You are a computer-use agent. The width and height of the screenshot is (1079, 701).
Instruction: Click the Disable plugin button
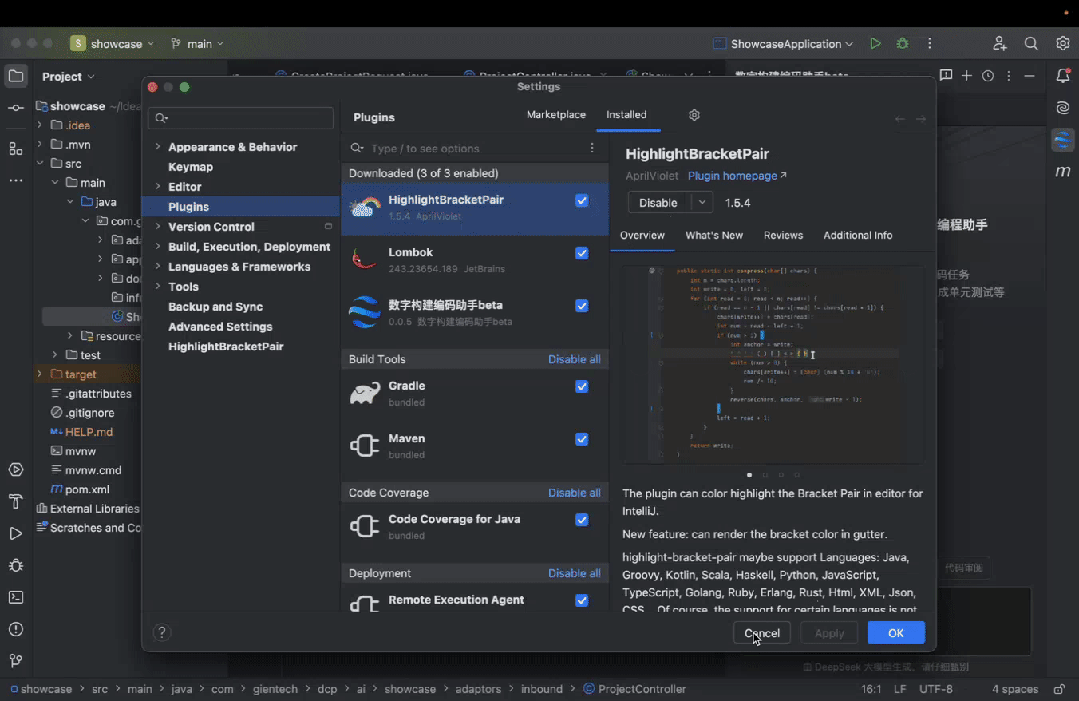click(659, 202)
